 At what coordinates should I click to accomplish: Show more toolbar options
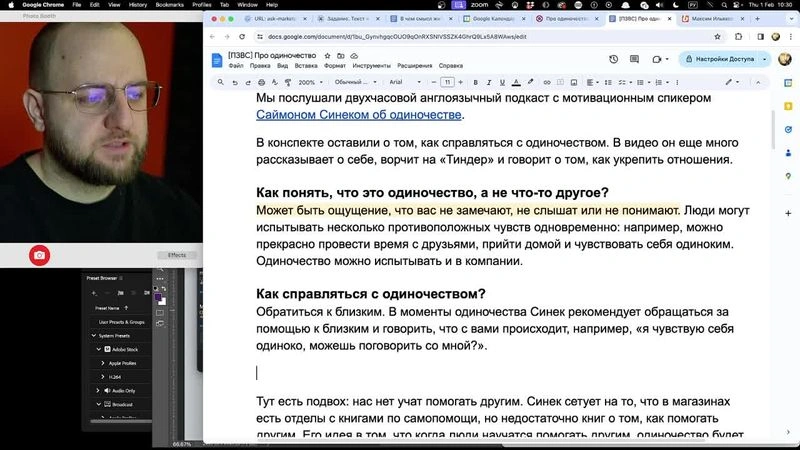[x=677, y=82]
